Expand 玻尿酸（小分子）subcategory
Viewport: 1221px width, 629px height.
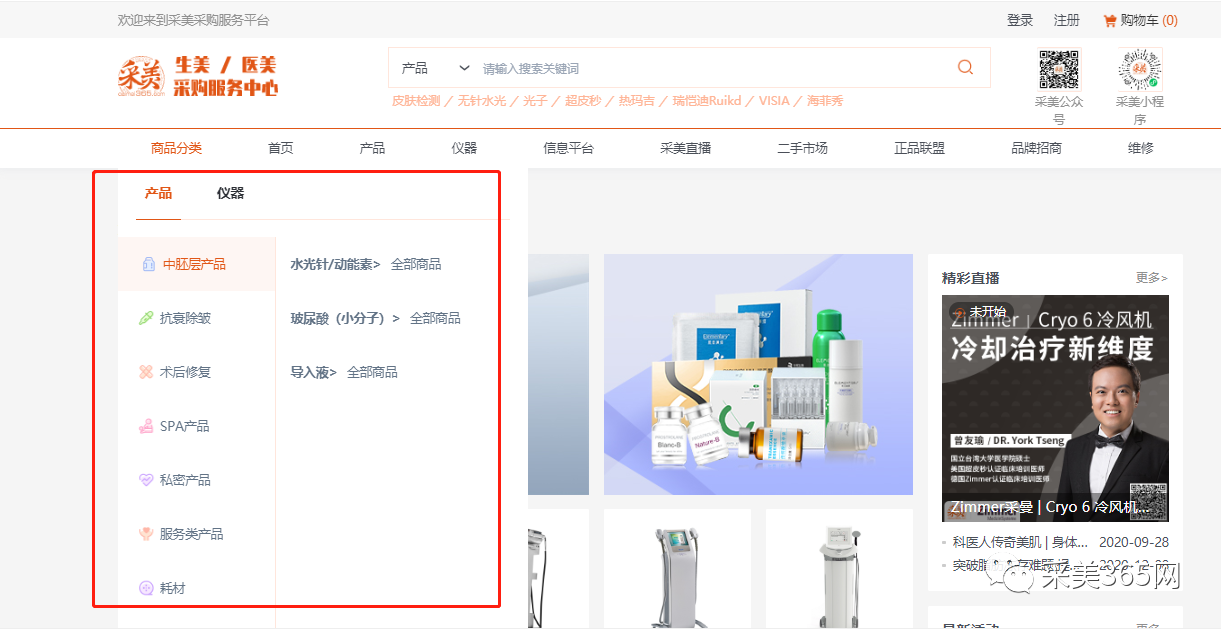344,318
